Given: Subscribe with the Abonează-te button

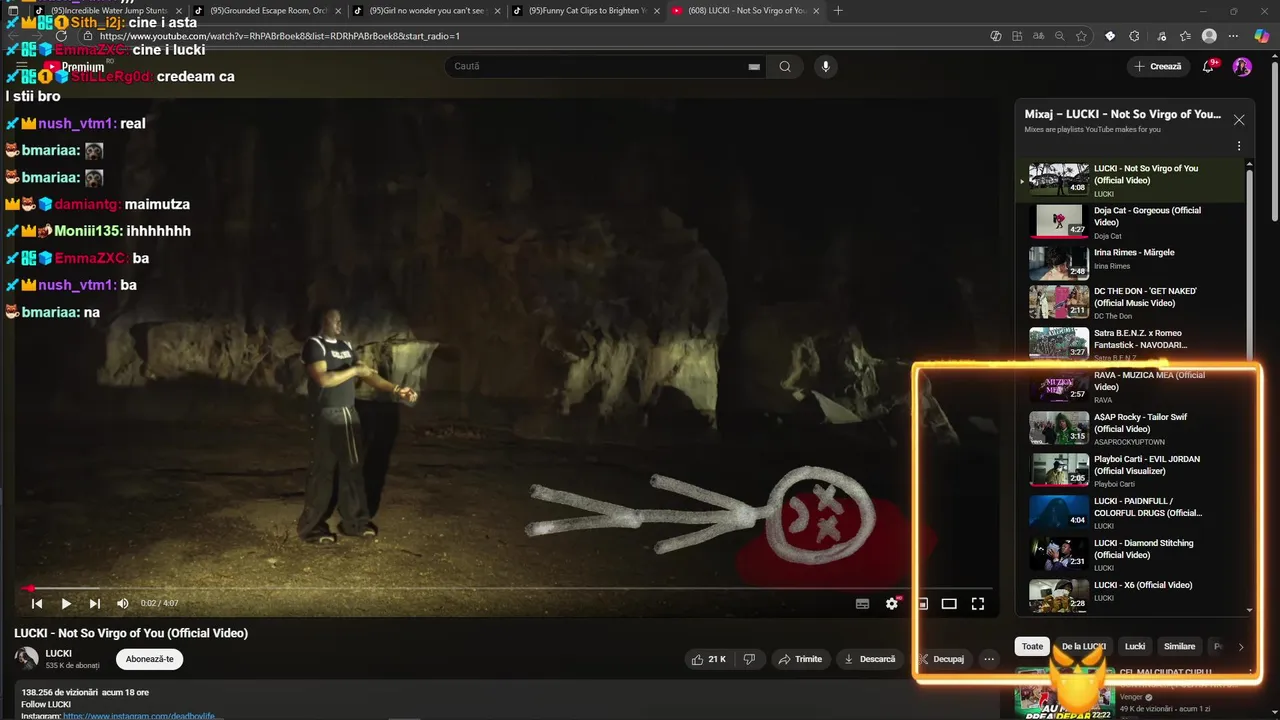Looking at the screenshot, I should coord(150,659).
